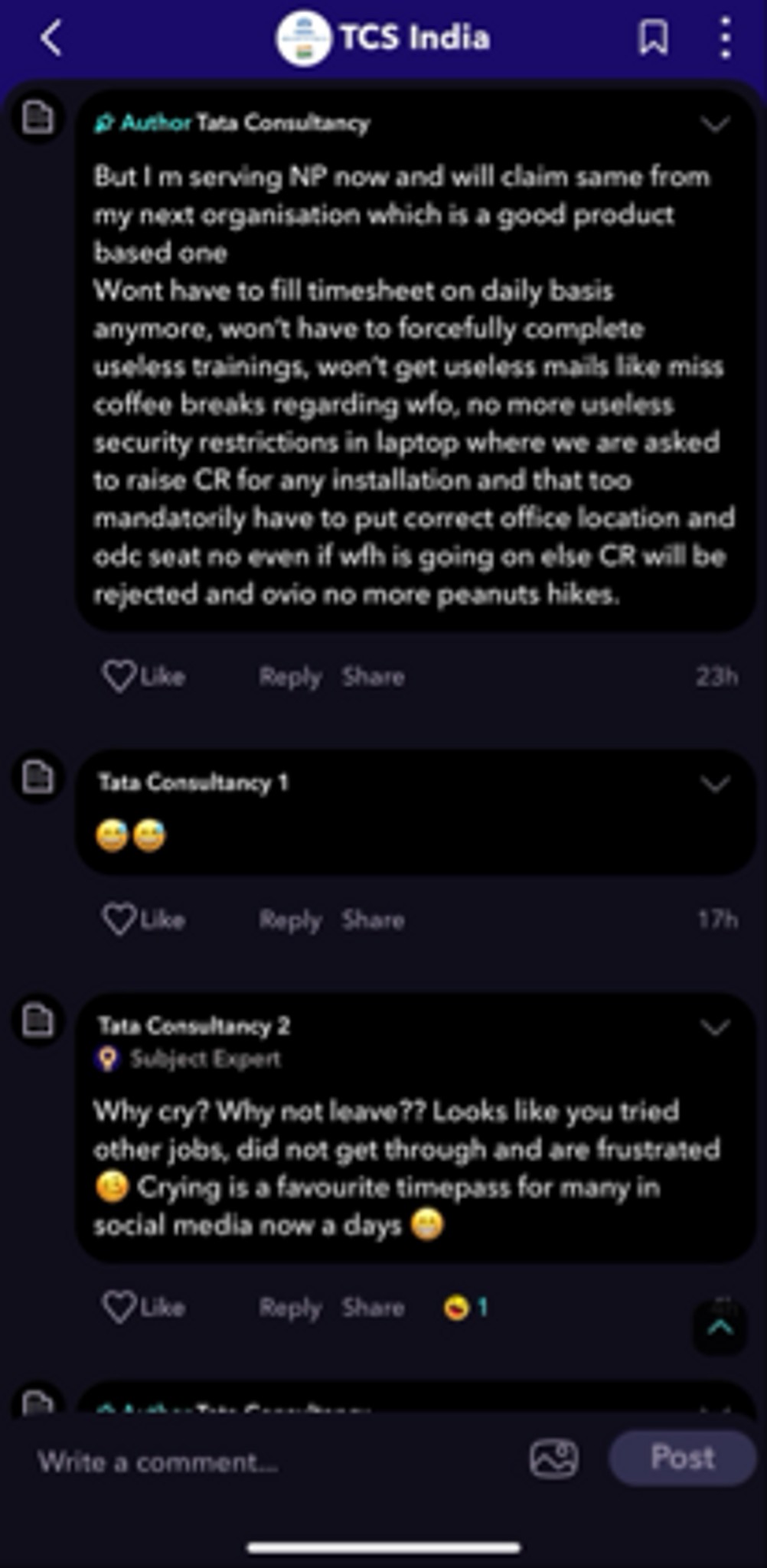Reply to the Subject Expert's comment
Image resolution: width=767 pixels, height=1568 pixels.
tap(289, 1307)
